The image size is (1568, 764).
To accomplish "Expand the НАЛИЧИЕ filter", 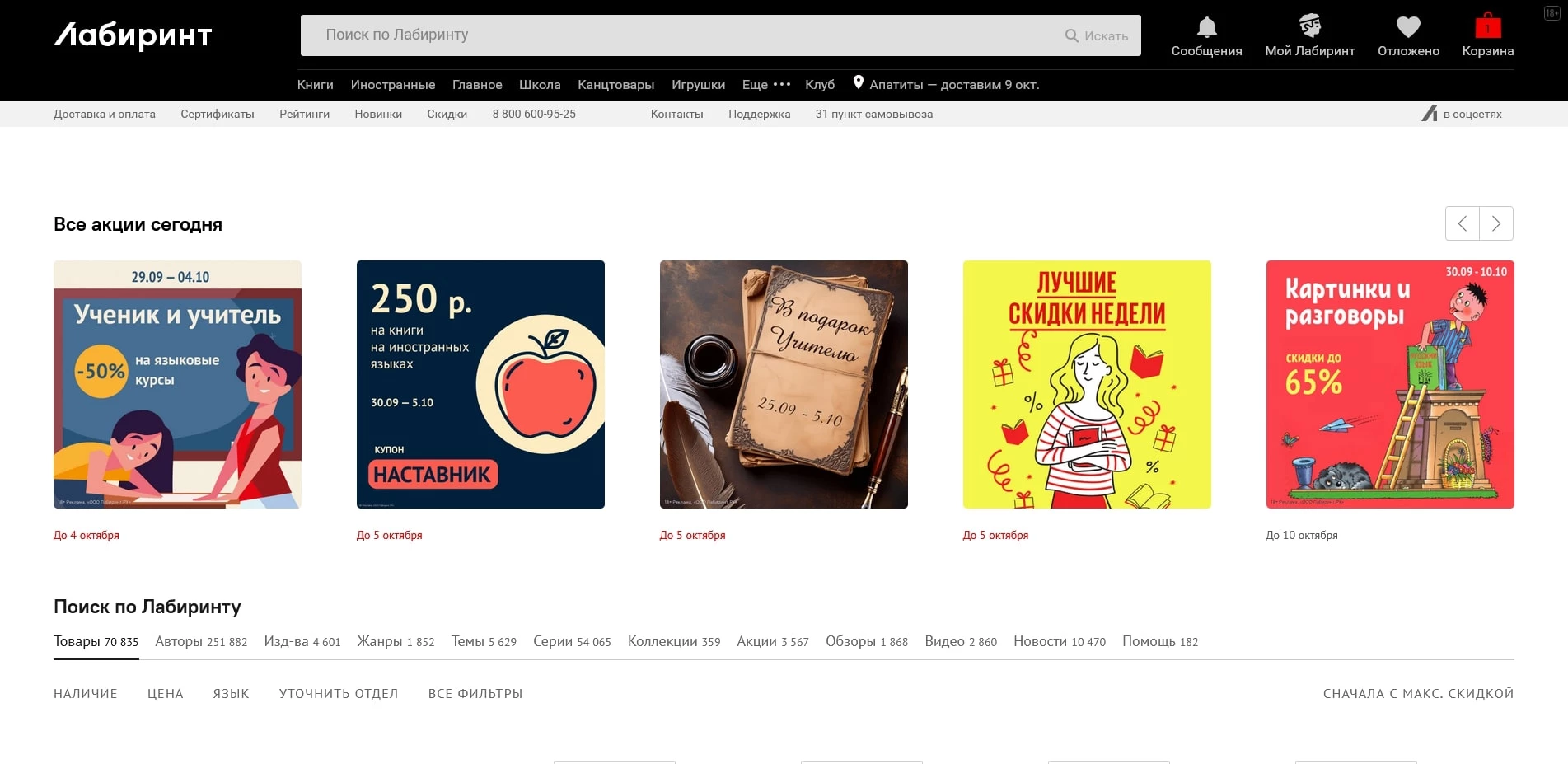I will 86,694.
